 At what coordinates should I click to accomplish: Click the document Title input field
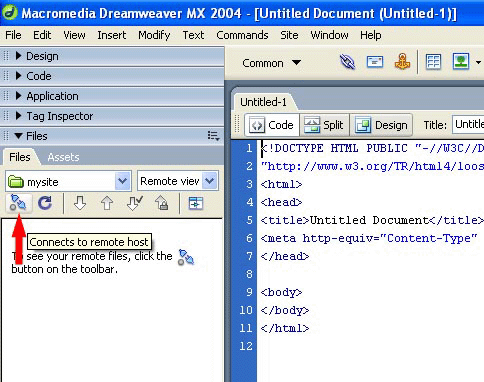pyautogui.click(x=468, y=125)
